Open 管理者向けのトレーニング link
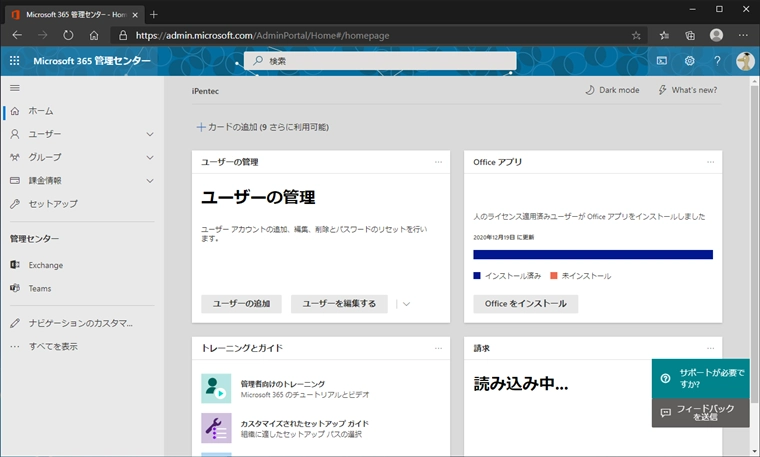 [x=283, y=384]
